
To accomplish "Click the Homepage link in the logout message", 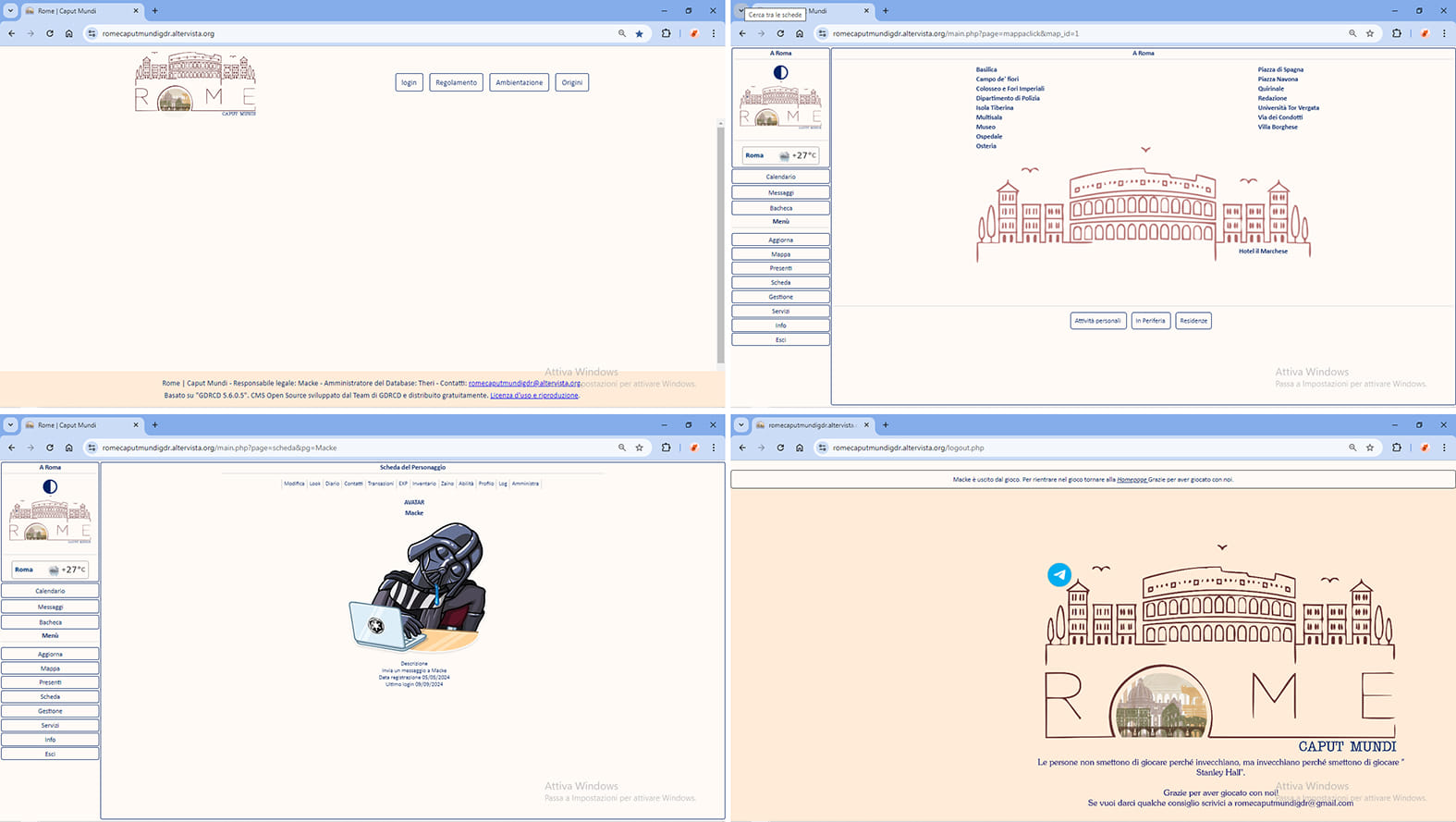I will click(1132, 480).
